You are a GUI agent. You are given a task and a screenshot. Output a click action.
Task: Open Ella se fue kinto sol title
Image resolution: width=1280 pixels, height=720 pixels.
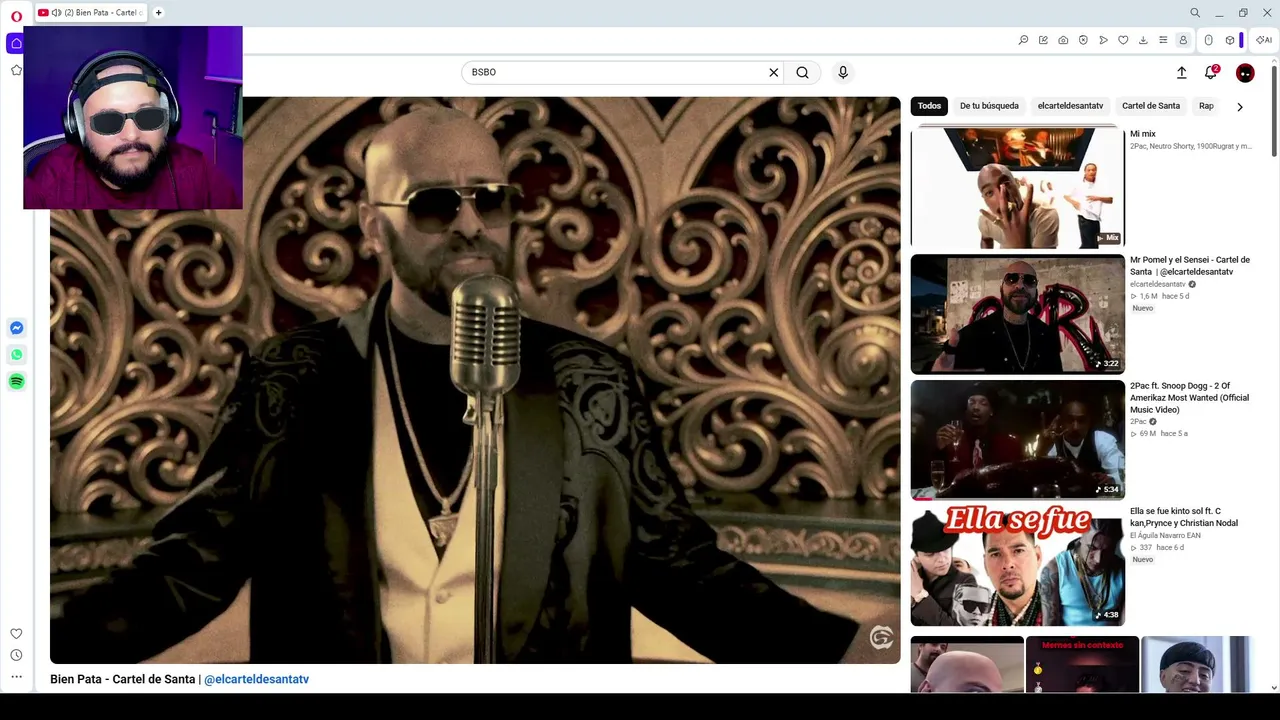pos(1184,518)
